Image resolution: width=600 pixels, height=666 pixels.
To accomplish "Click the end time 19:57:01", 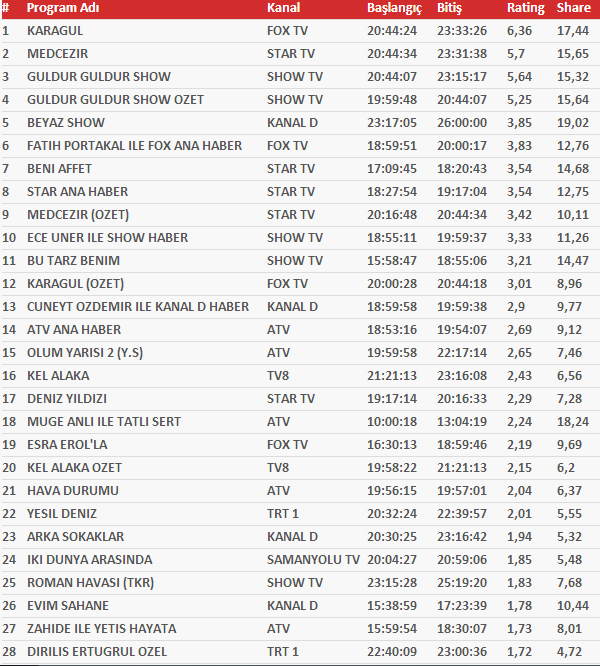I will coord(462,490).
